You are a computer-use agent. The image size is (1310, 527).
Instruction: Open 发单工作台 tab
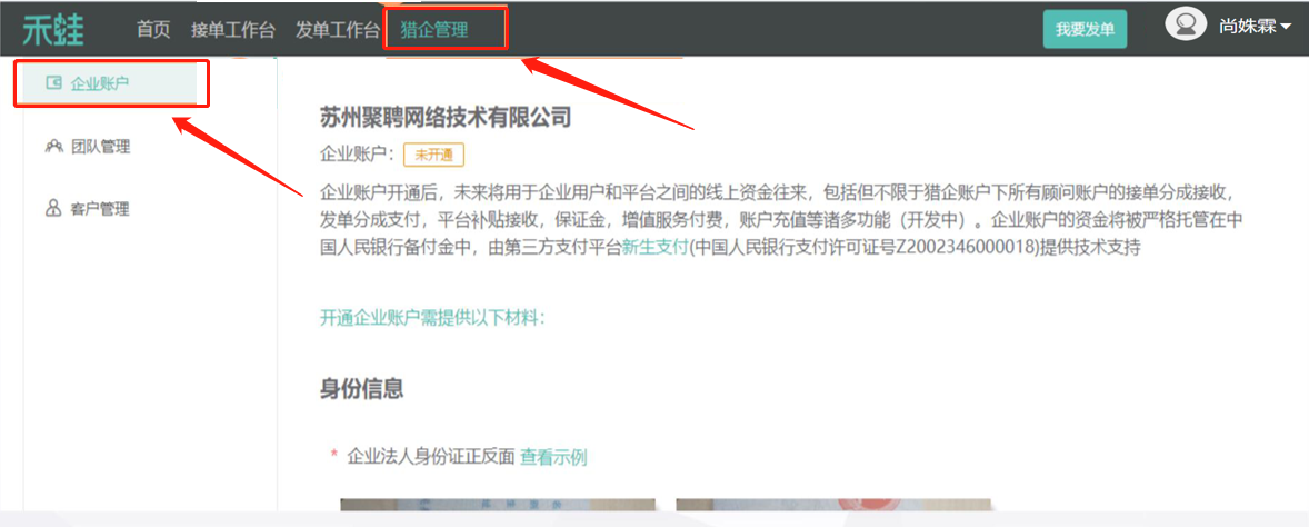[x=338, y=30]
